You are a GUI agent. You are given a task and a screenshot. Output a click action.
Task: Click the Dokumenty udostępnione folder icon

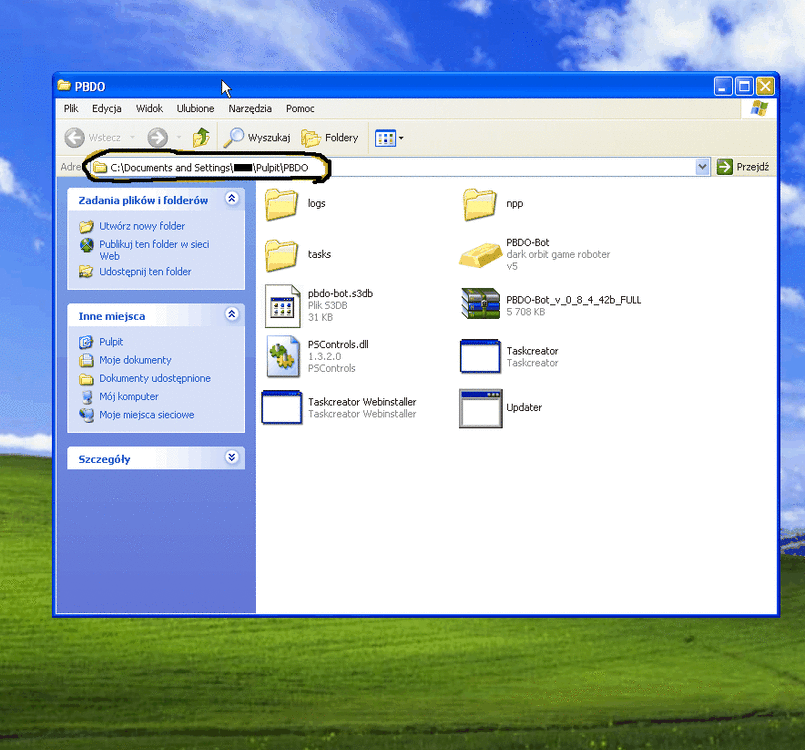click(86, 379)
